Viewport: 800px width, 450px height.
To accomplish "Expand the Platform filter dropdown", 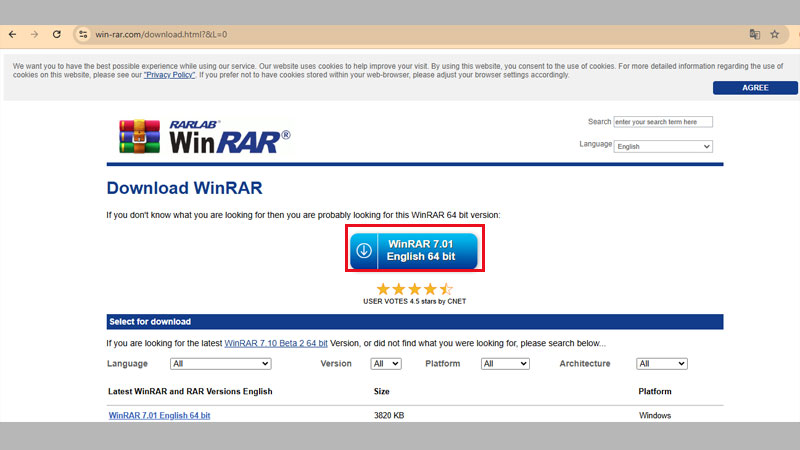I will (505, 364).
